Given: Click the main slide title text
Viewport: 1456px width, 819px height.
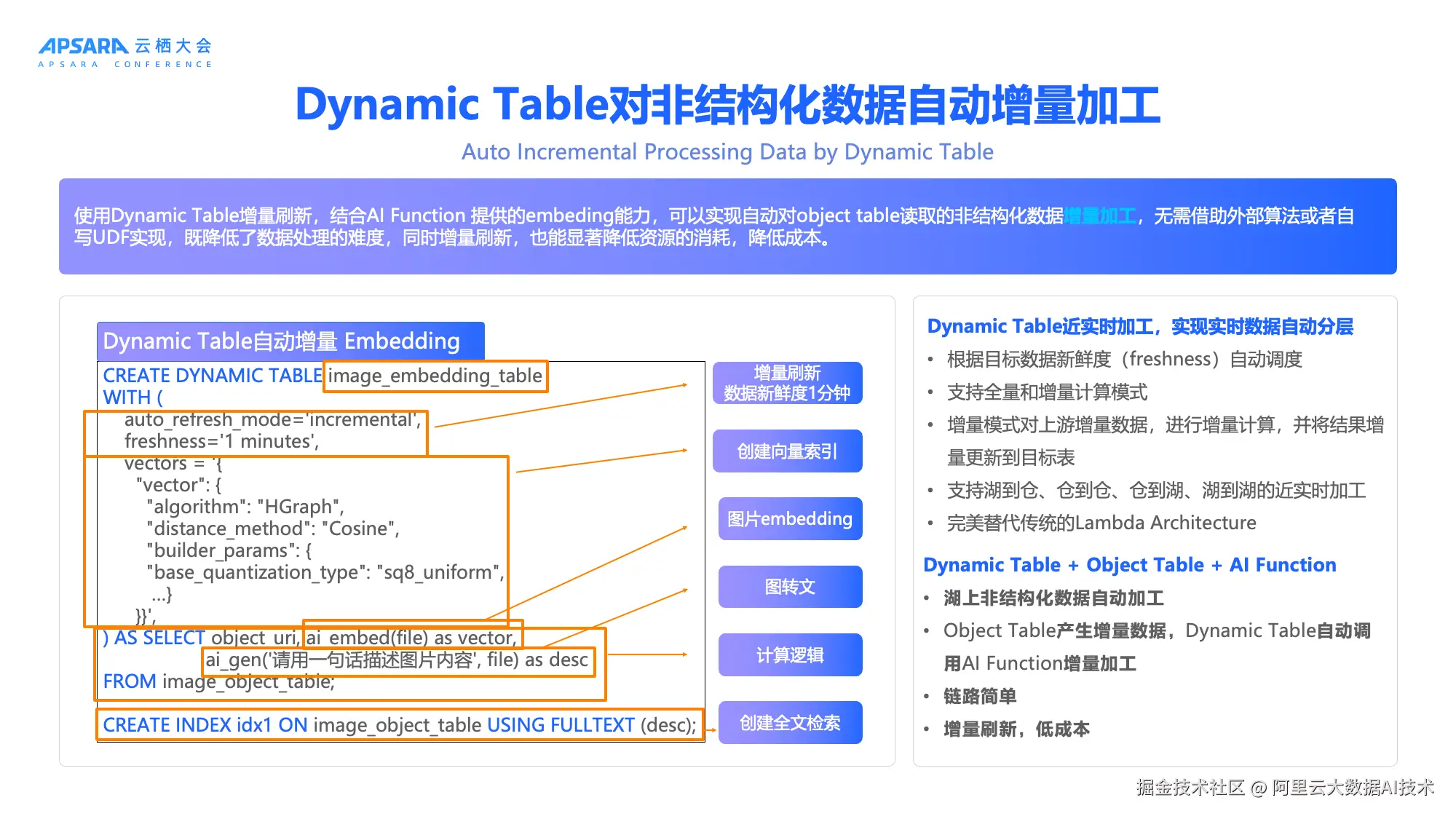Looking at the screenshot, I should tap(727, 104).
